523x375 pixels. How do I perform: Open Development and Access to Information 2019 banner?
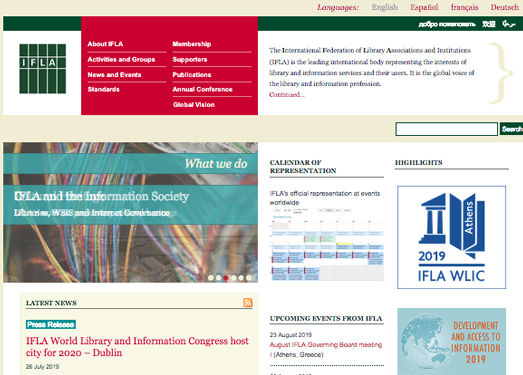click(x=451, y=341)
